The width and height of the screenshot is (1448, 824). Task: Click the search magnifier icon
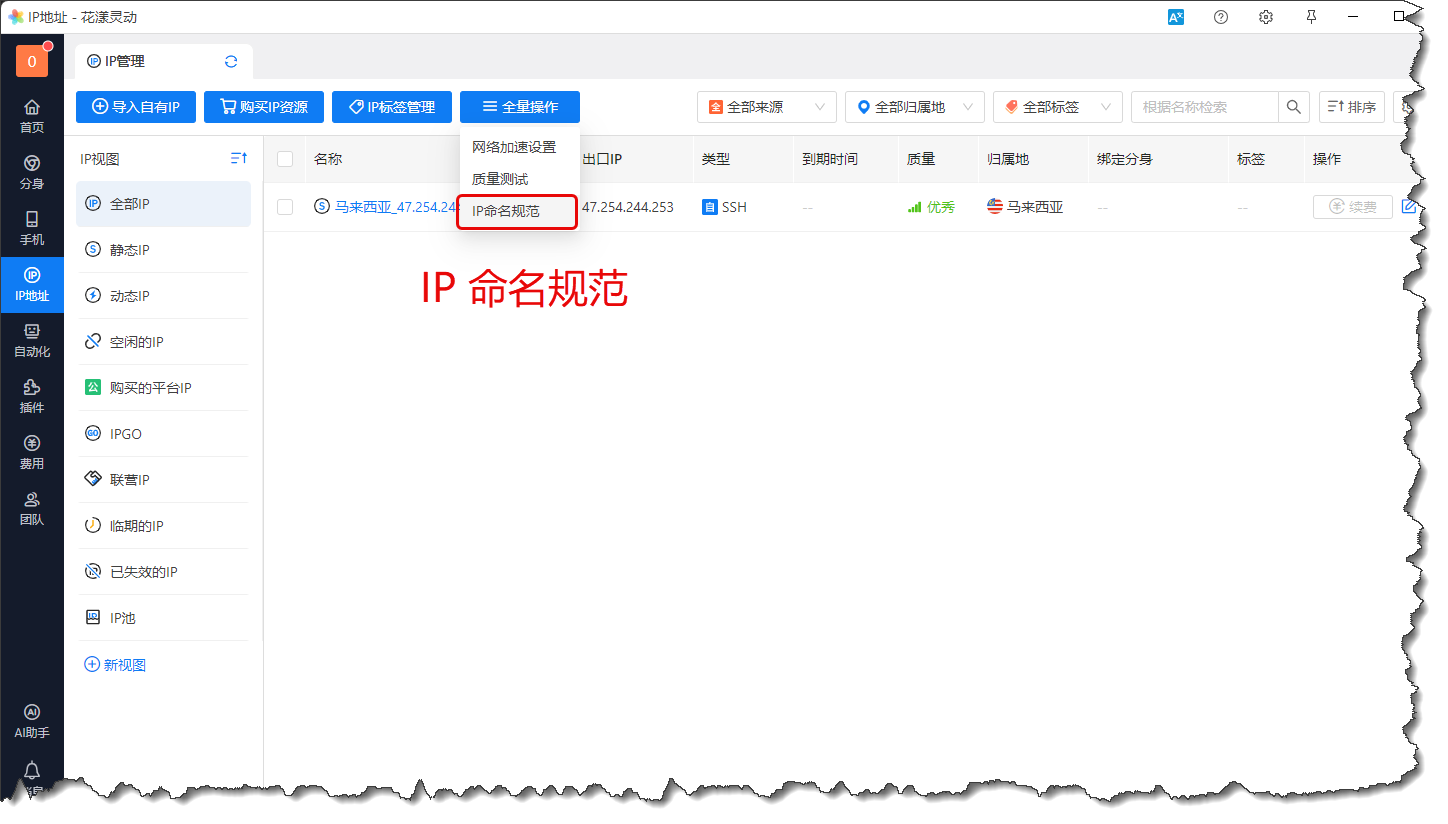(1294, 107)
